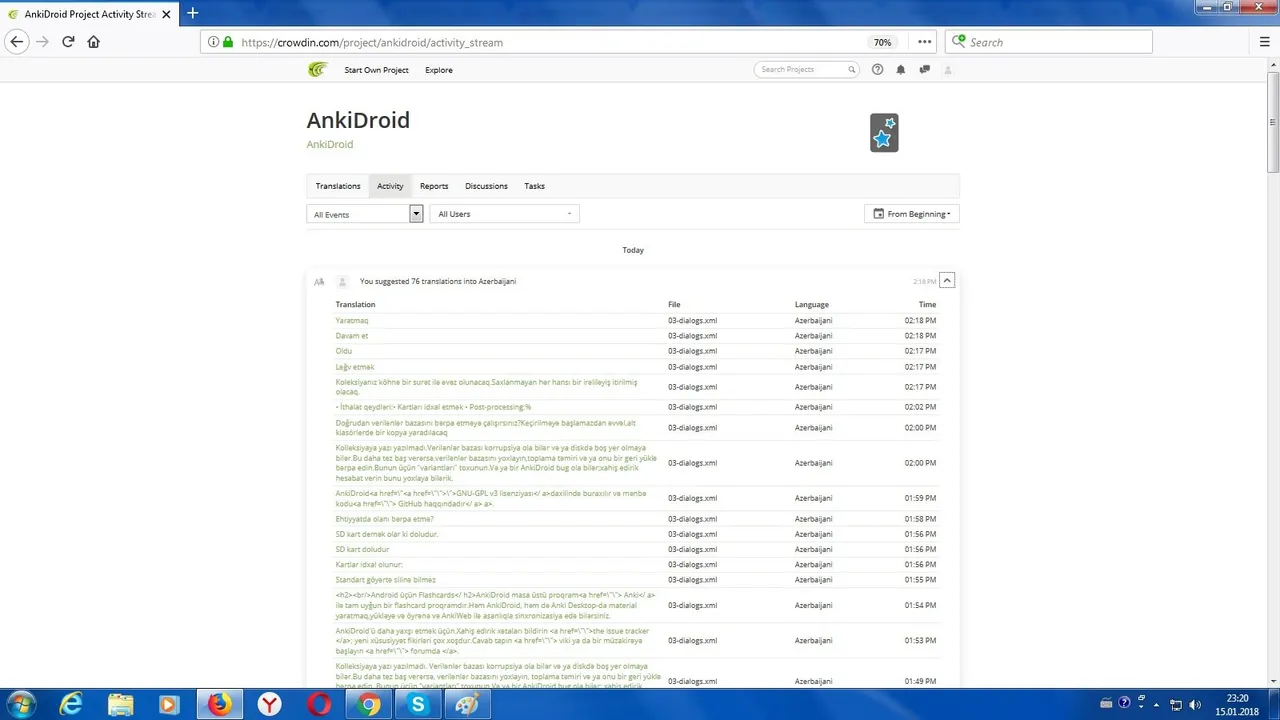Viewport: 1280px width, 720px height.
Task: Go to browser Home icon
Action: [x=93, y=42]
